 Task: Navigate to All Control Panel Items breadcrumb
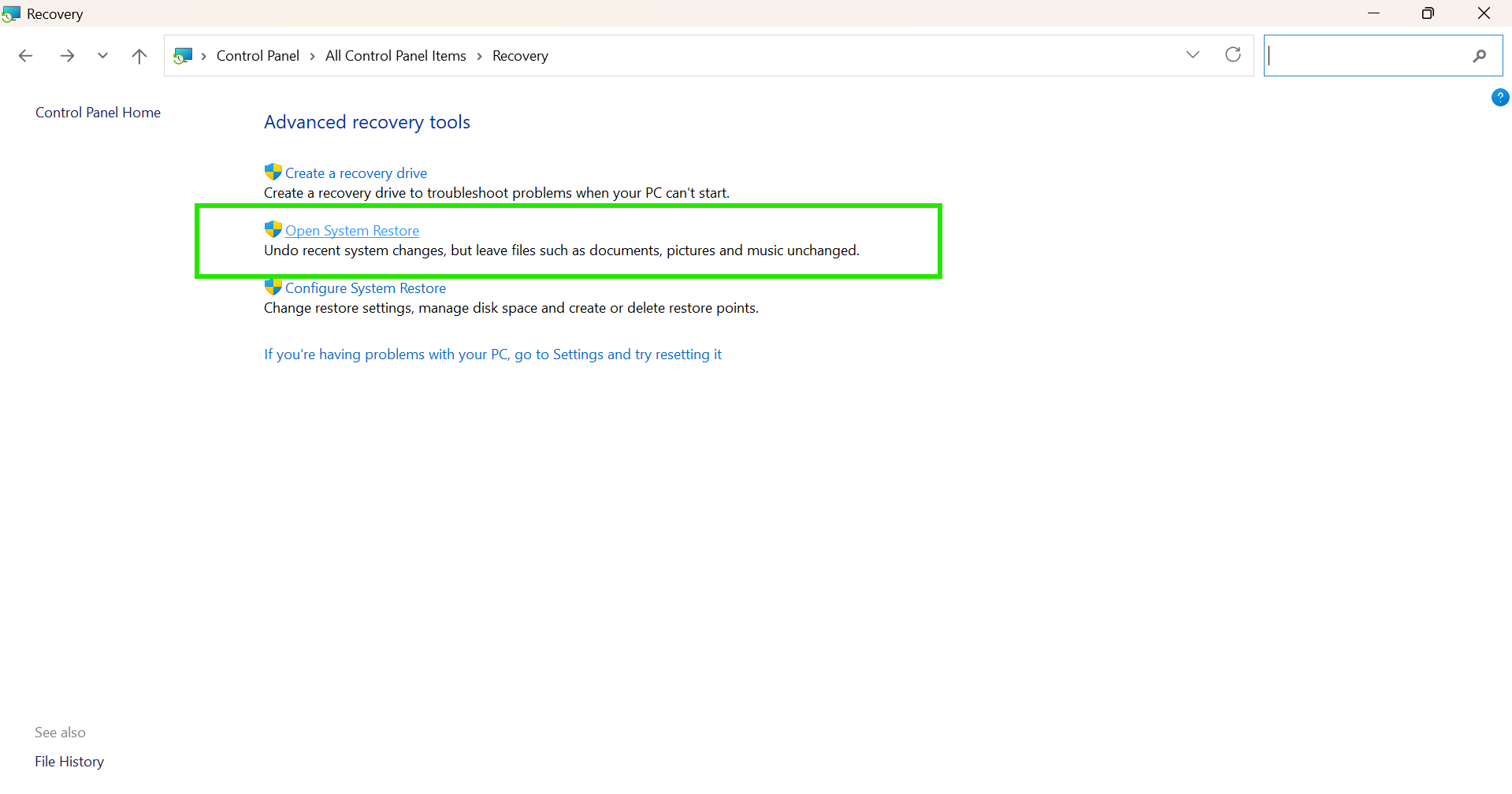pos(396,56)
